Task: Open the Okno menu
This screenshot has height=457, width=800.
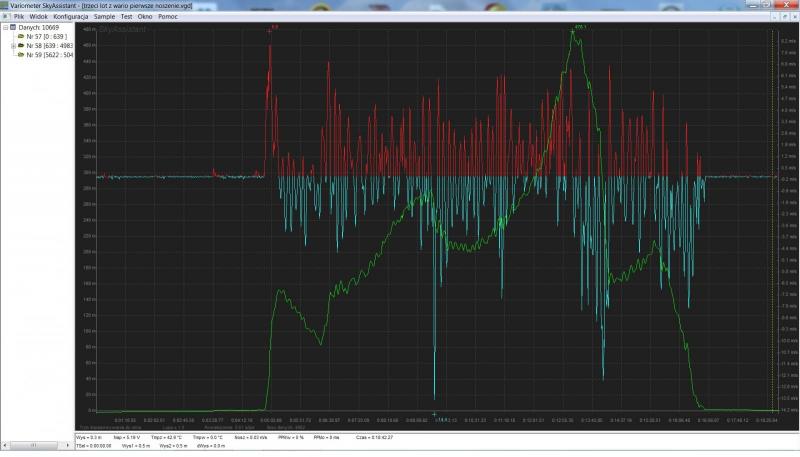Action: [x=145, y=17]
